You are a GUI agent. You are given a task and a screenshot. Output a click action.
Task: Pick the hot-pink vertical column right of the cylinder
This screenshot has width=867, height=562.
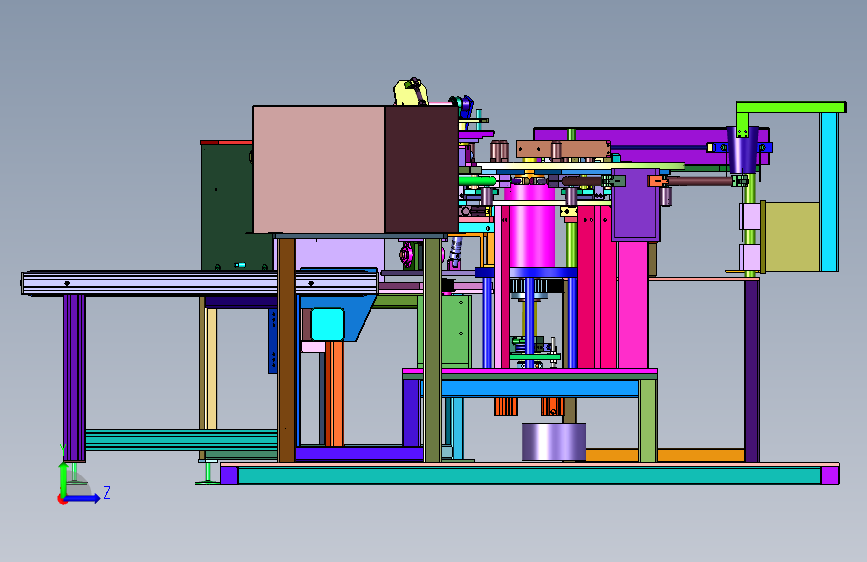633,305
